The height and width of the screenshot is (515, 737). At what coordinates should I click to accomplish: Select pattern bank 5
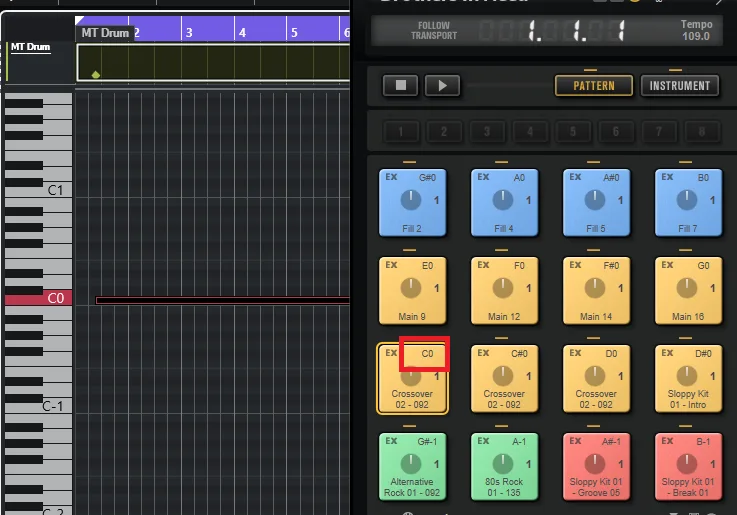[x=573, y=132]
